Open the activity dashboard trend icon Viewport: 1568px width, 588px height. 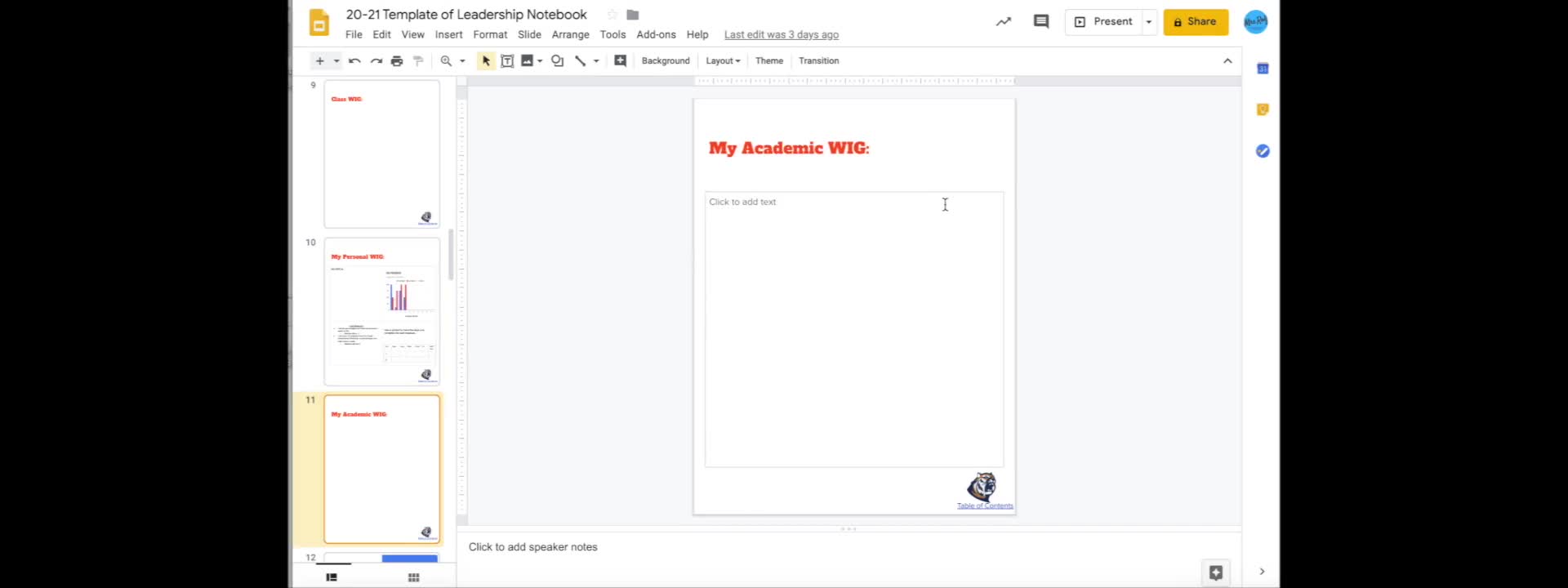pyautogui.click(x=1004, y=22)
